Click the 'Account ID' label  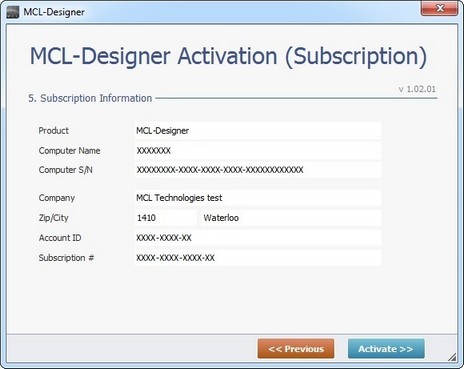pos(60,238)
